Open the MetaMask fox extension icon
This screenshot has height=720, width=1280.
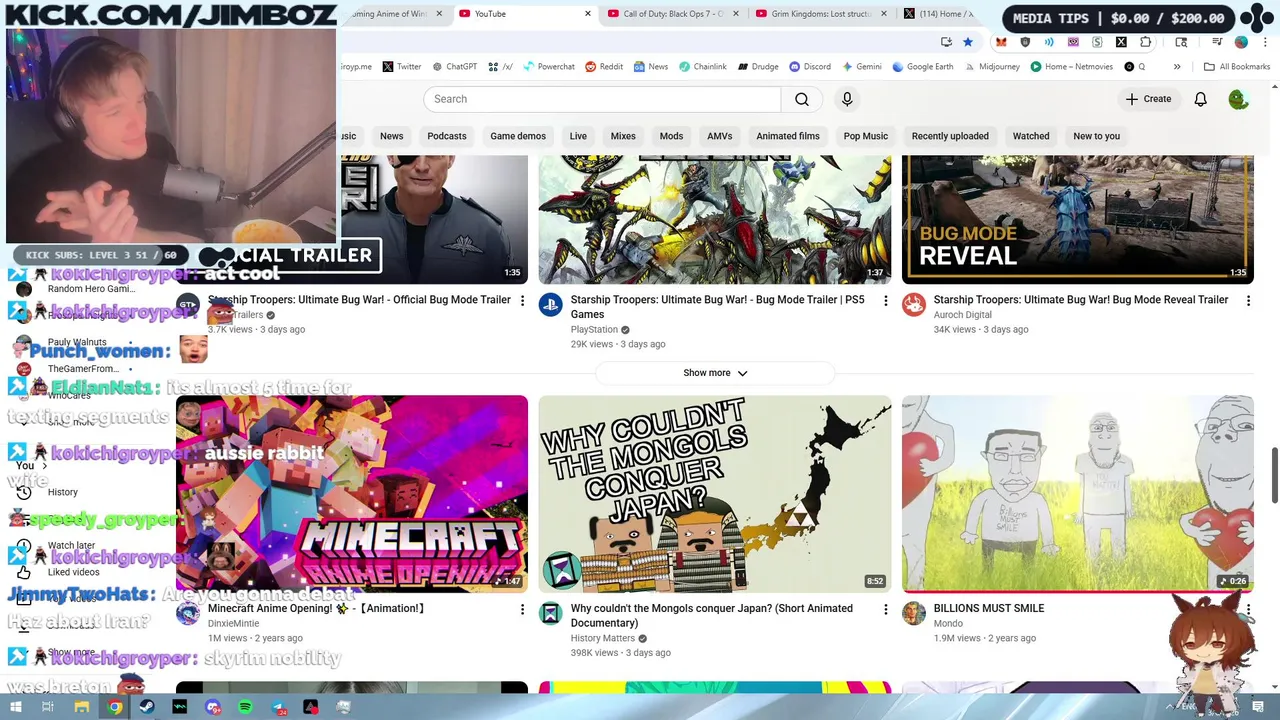1001,42
